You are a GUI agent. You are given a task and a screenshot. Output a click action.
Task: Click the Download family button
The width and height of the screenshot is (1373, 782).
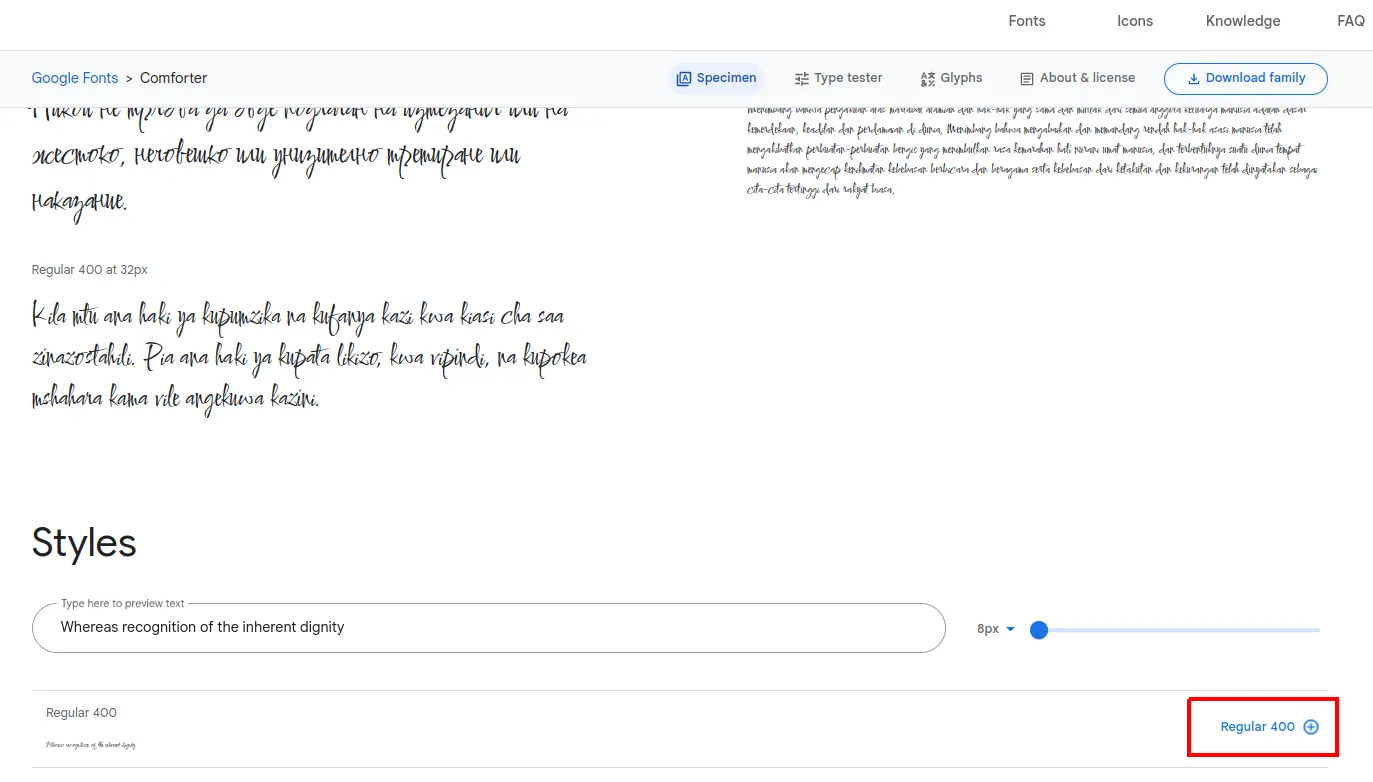(1246, 78)
